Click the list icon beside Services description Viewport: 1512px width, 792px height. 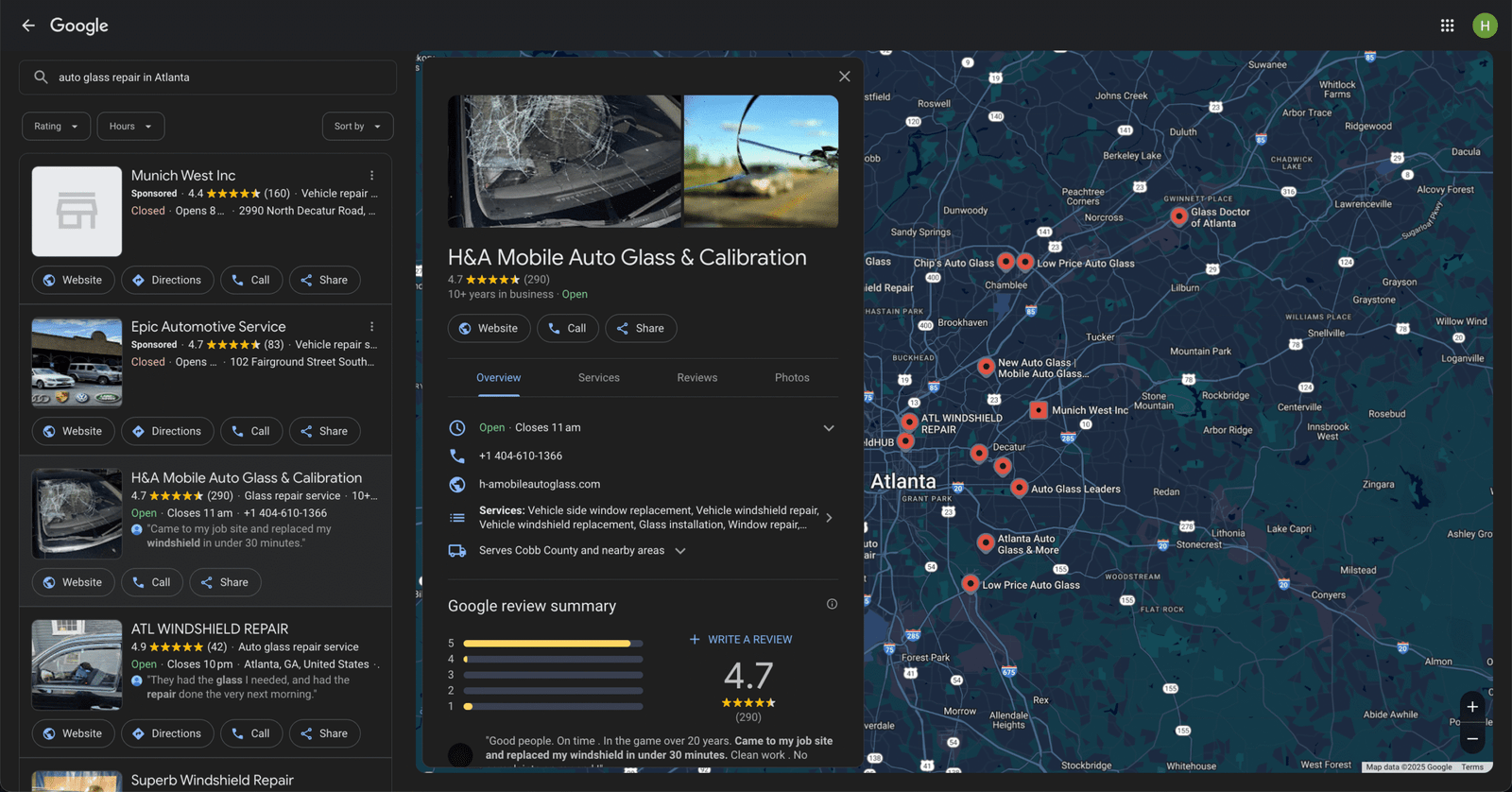[457, 518]
